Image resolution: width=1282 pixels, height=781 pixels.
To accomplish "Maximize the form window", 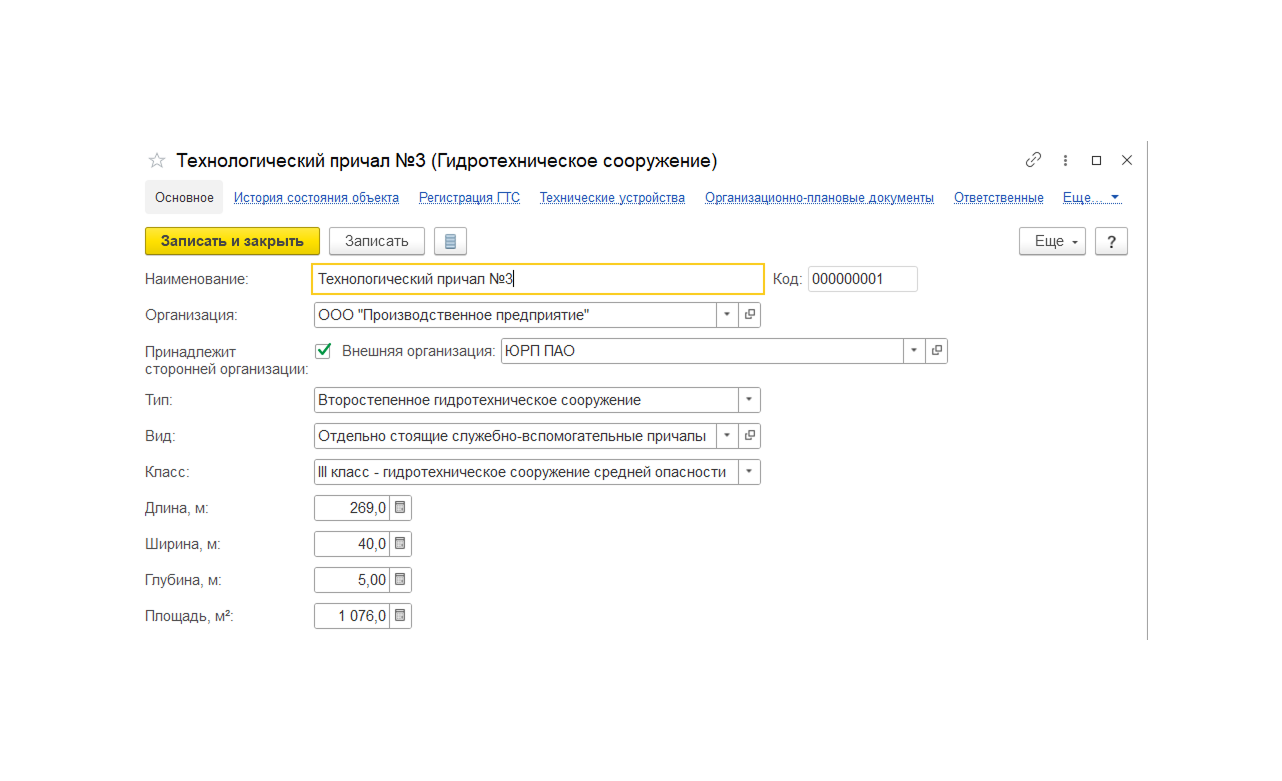I will (x=1096, y=160).
